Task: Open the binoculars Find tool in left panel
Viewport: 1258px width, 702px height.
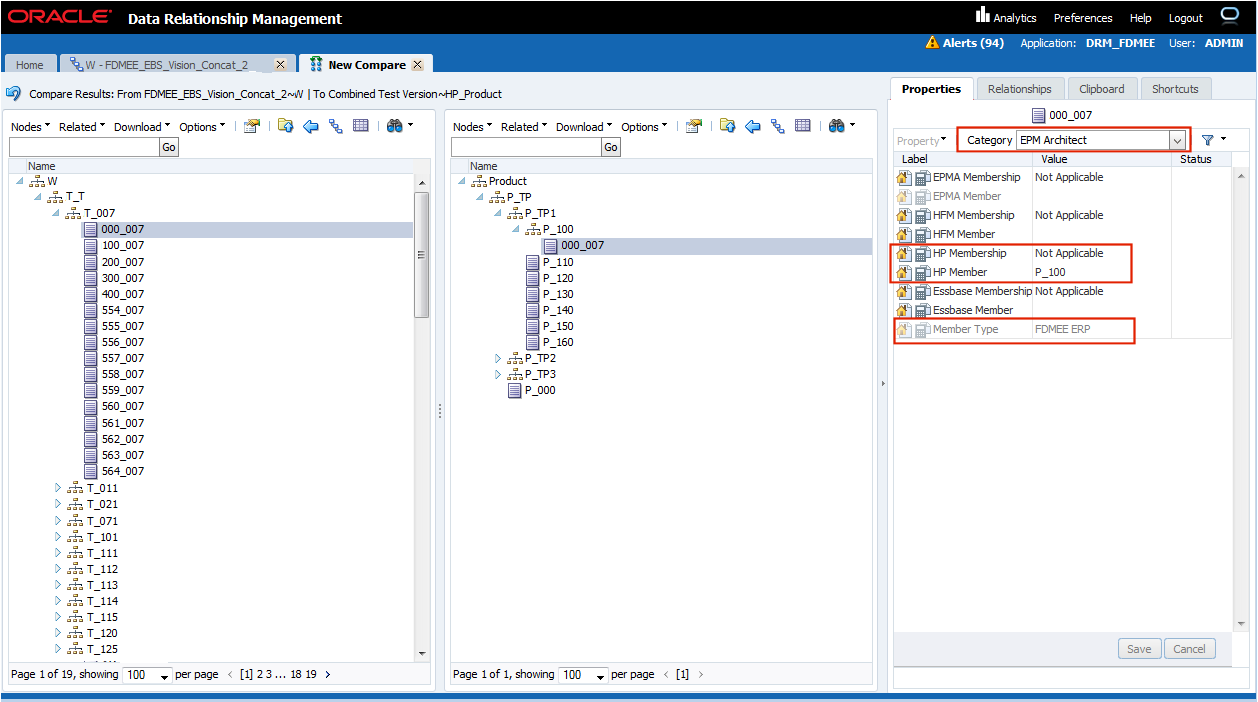Action: pos(395,127)
